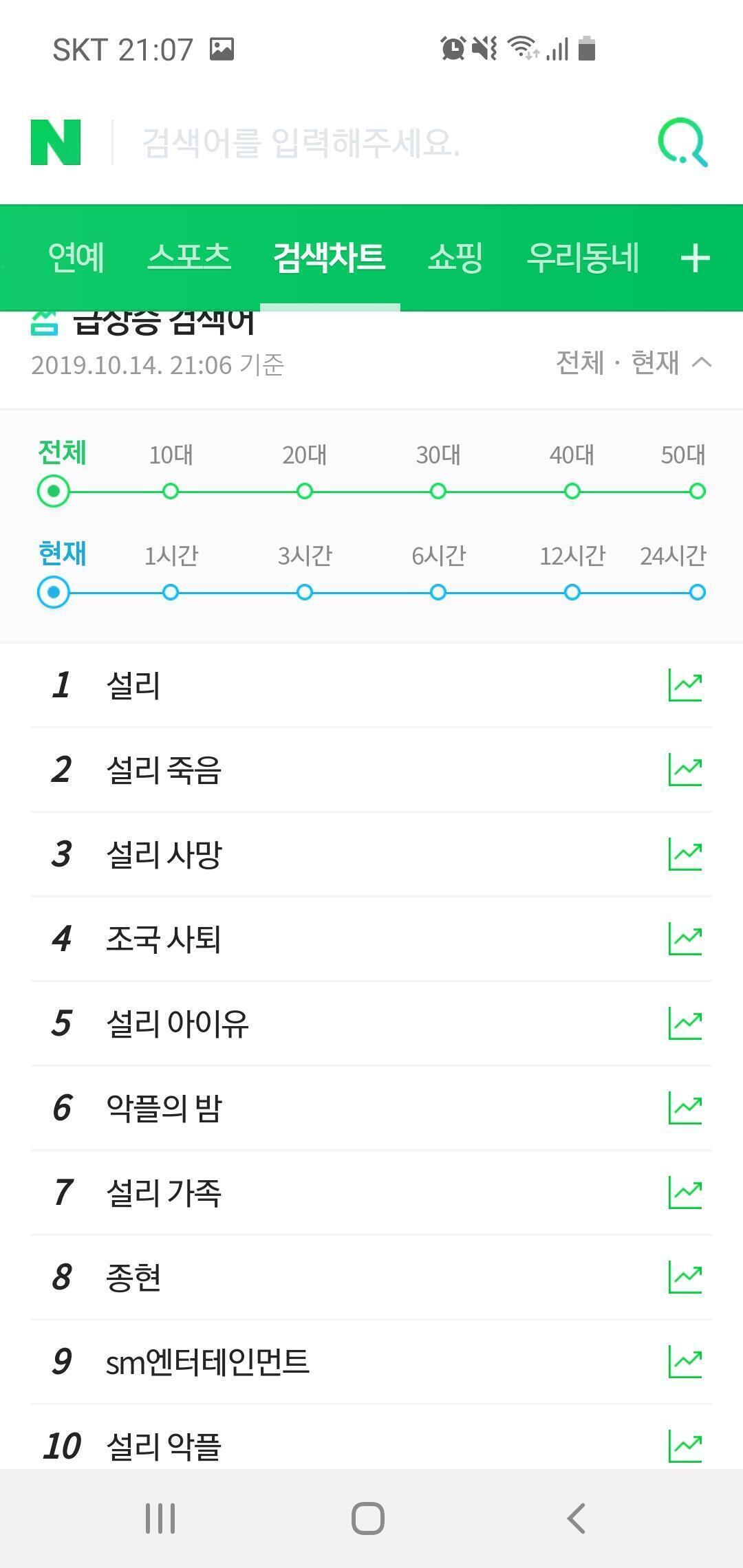The image size is (743, 1568).
Task: Open trend graph icon for sm엔터테인먼트
Action: coord(685,1362)
